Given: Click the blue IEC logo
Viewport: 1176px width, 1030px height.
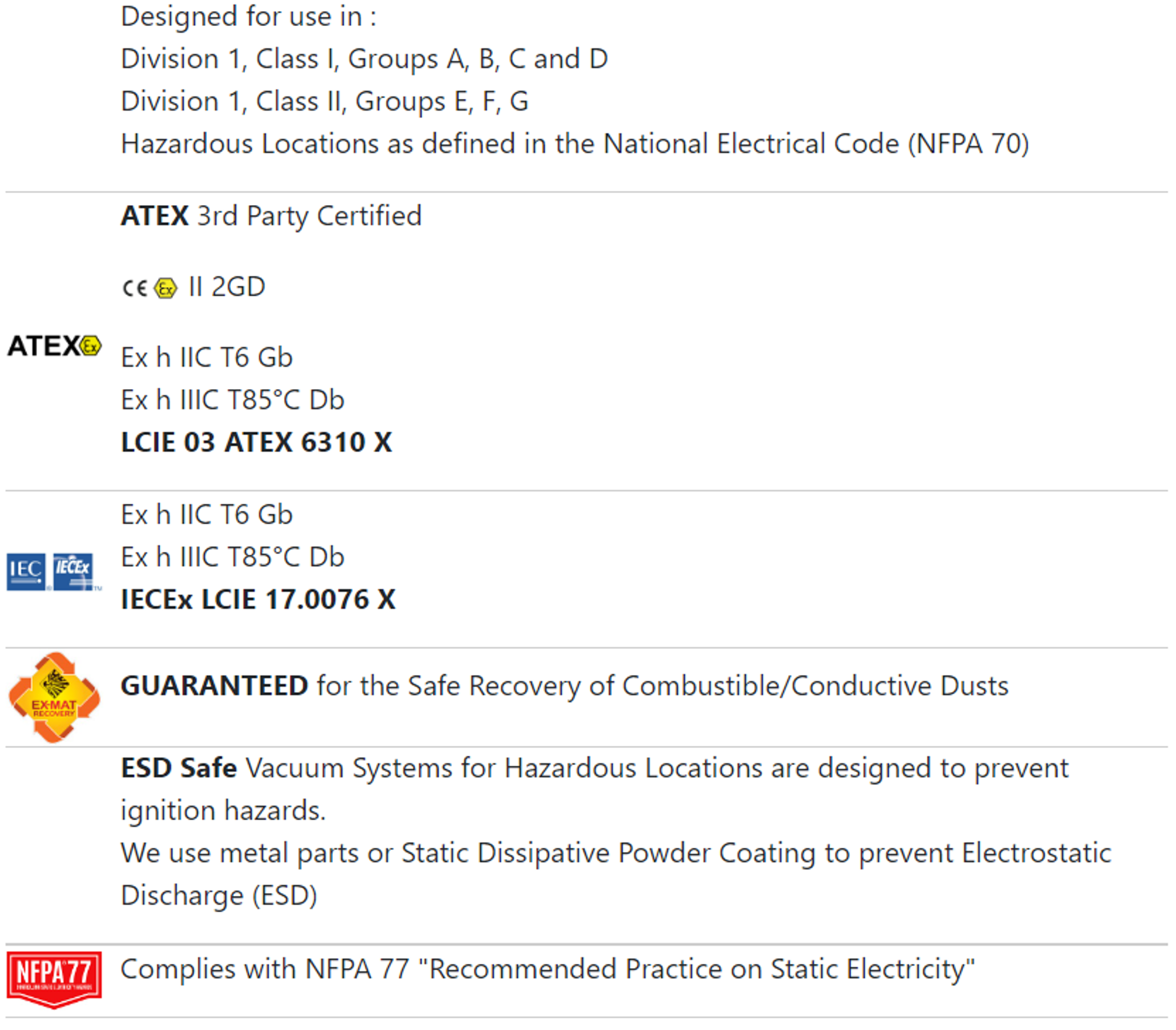Looking at the screenshot, I should coord(26,572).
